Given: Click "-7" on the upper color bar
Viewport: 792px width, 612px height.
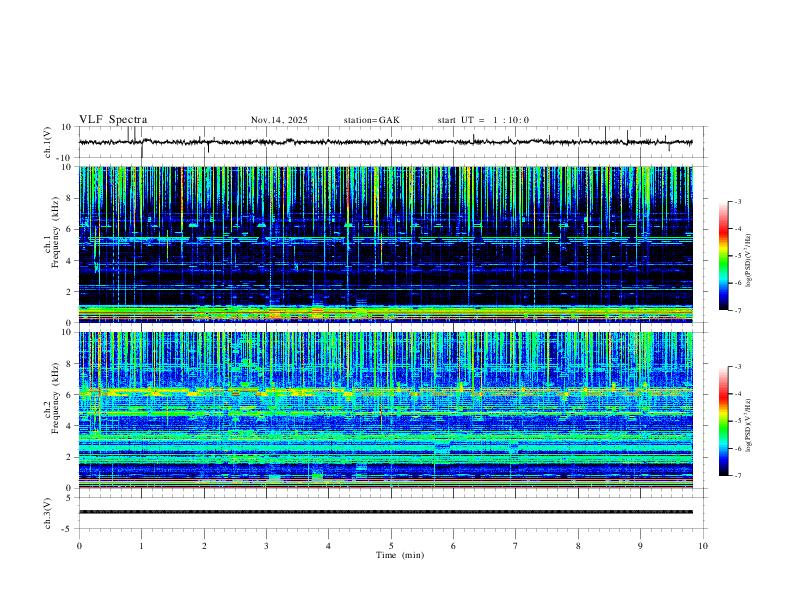Looking at the screenshot, I should [x=738, y=311].
